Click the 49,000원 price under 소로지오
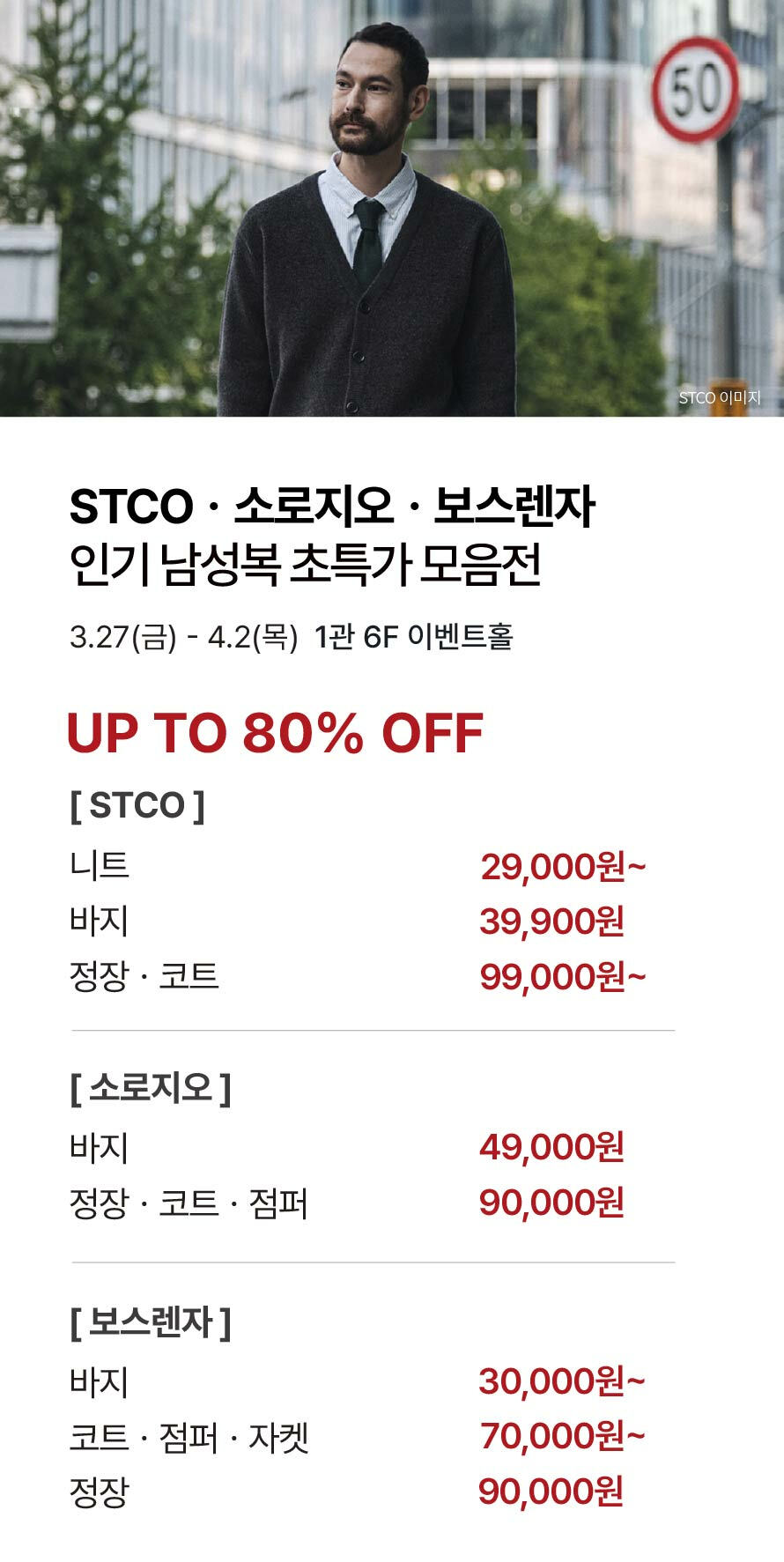784x1562 pixels. (x=551, y=1147)
